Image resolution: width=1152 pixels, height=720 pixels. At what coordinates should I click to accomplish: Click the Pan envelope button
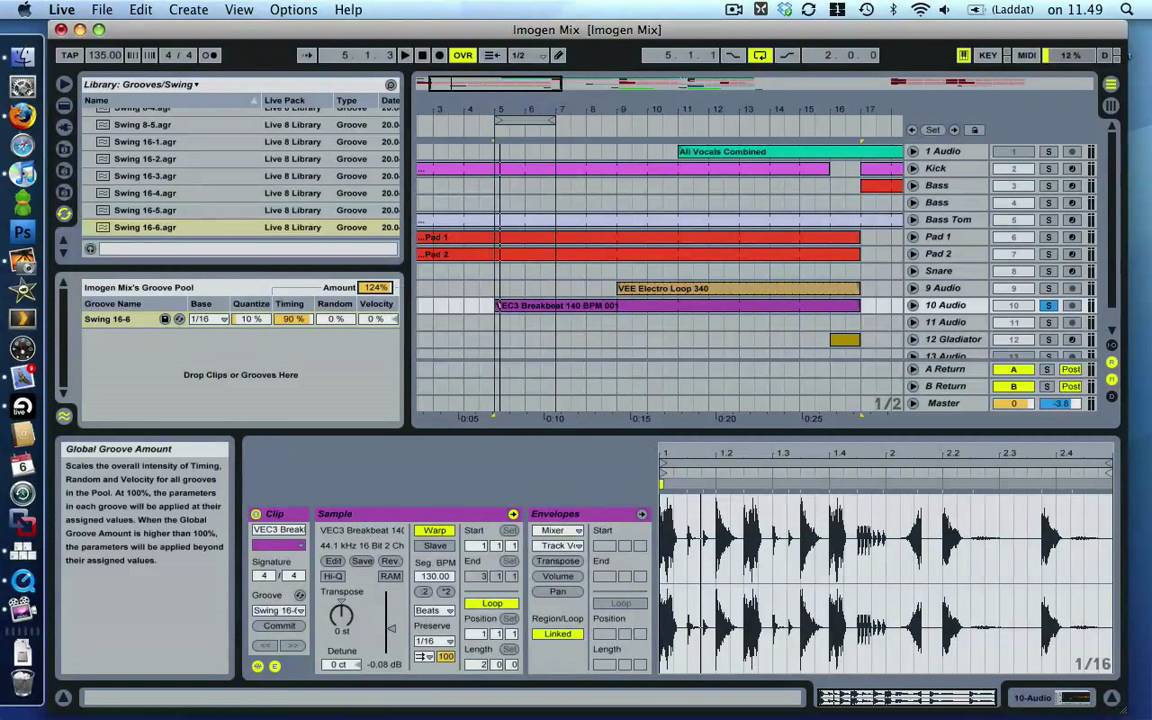coord(557,591)
